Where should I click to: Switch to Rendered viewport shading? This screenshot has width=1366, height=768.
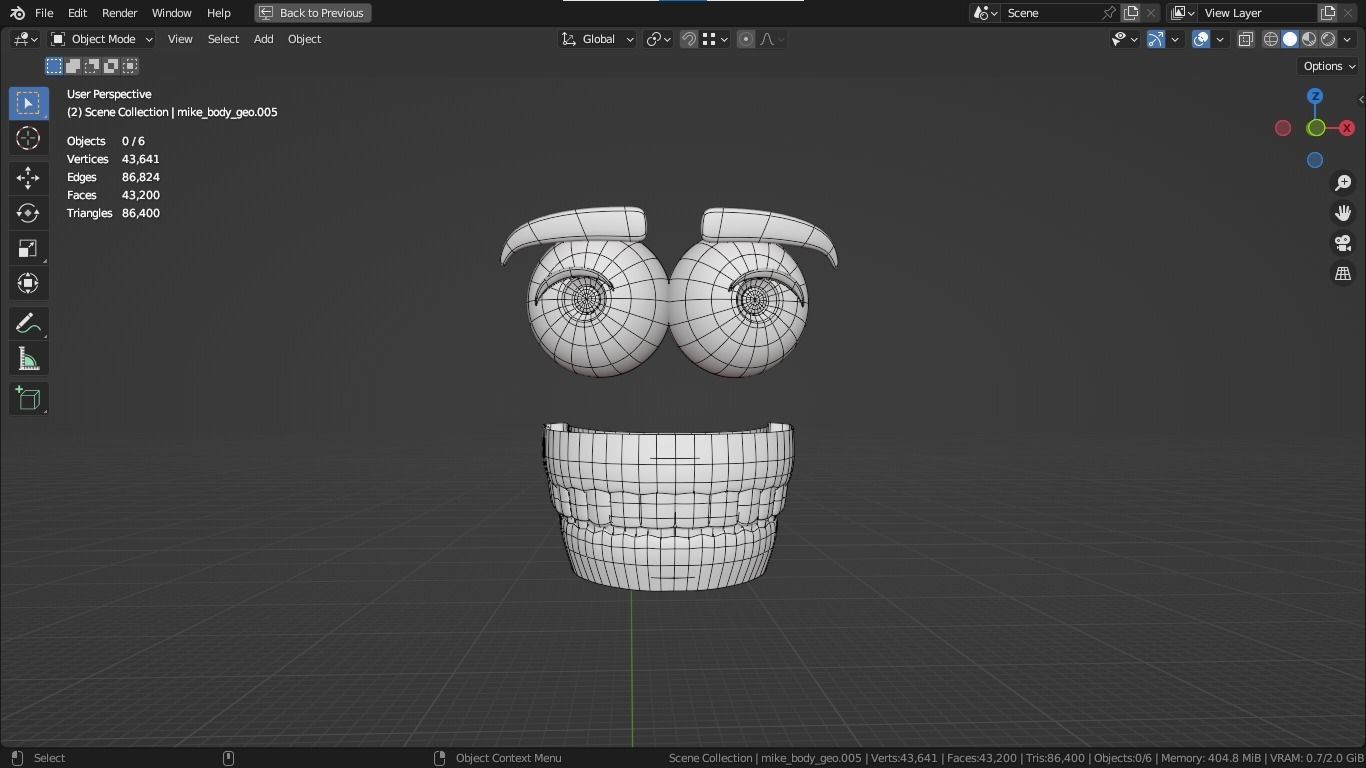pyautogui.click(x=1328, y=39)
